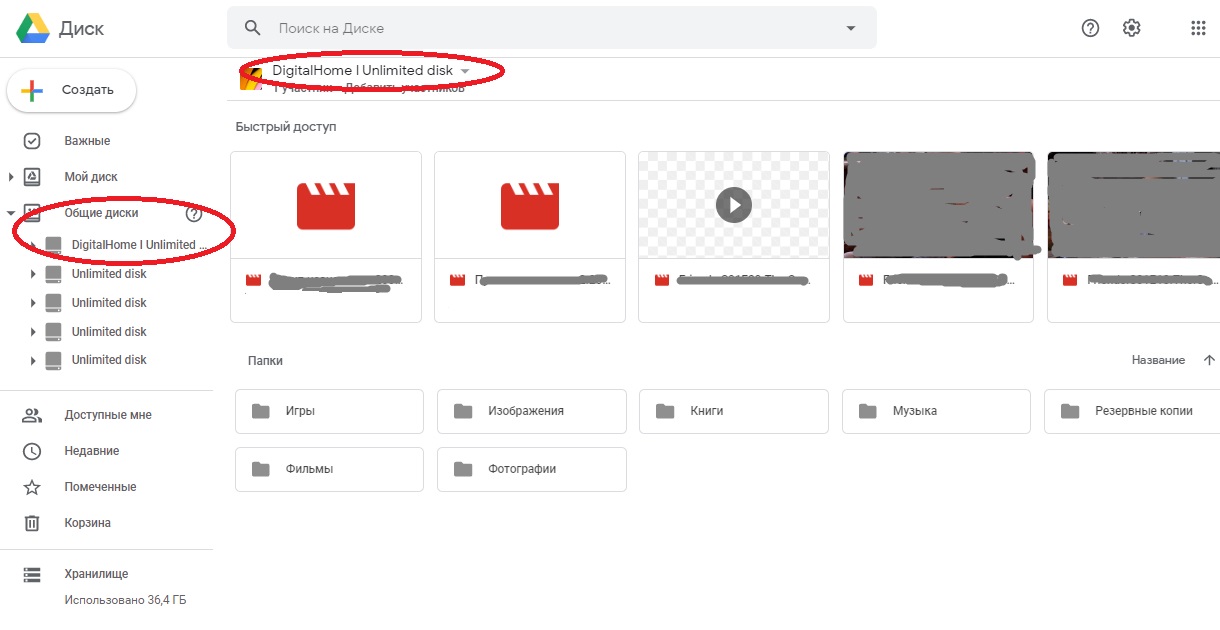Expand DigitalHome I Unlimited drive arrow
Screen dimensions: 1220x630
(x=33, y=245)
